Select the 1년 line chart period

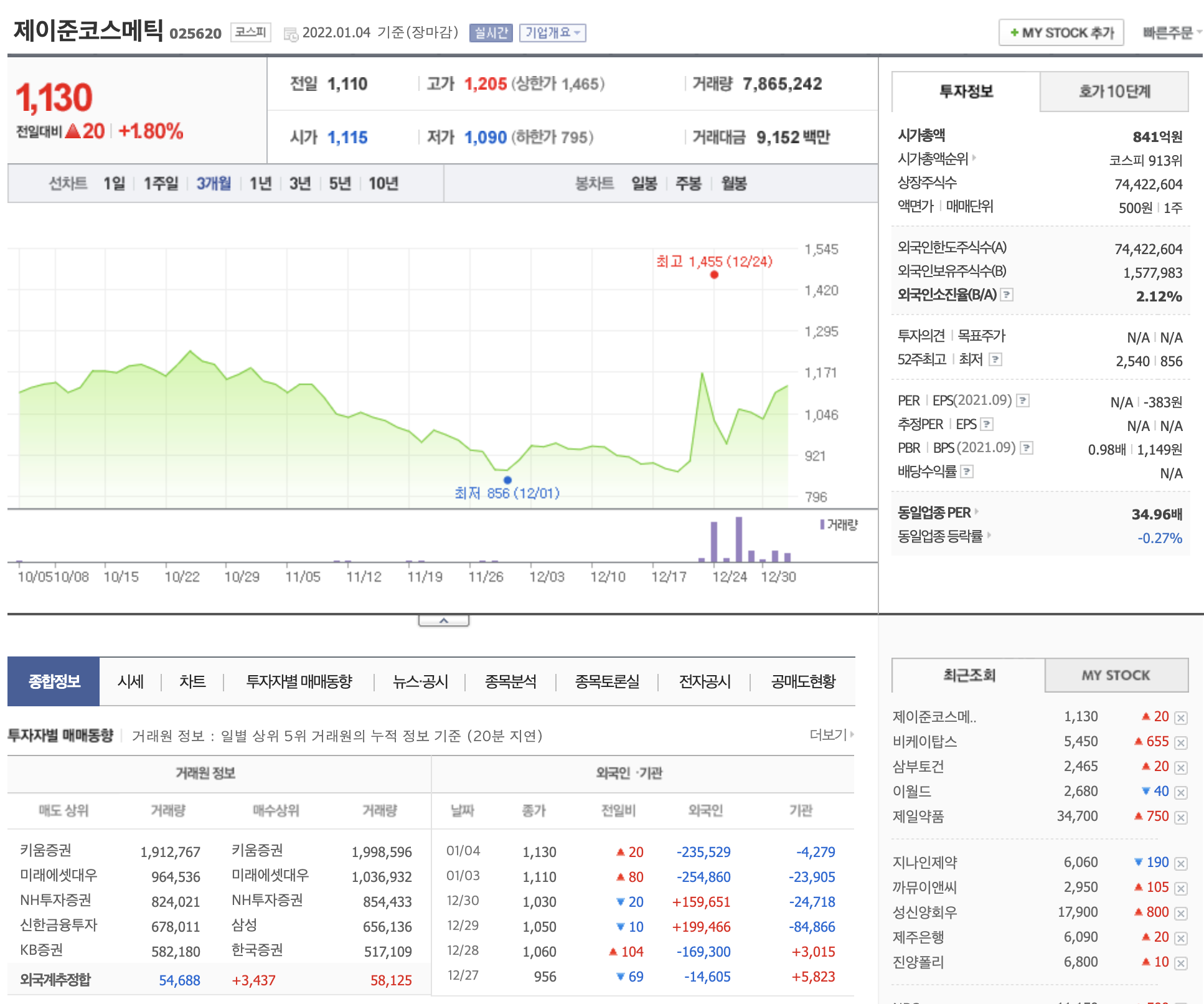(260, 184)
